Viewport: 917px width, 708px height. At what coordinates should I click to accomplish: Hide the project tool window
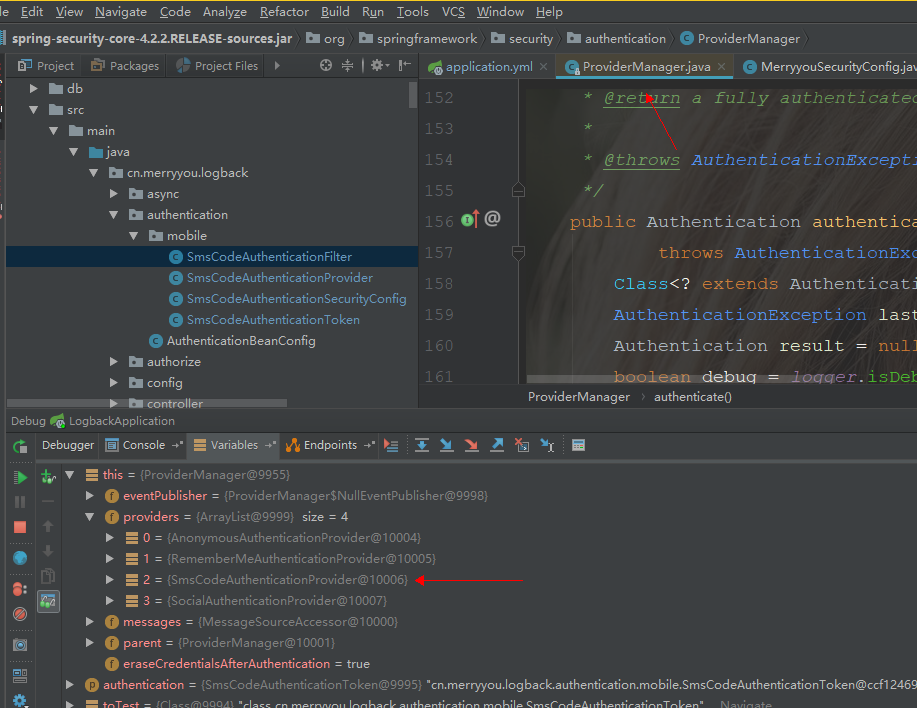point(405,65)
